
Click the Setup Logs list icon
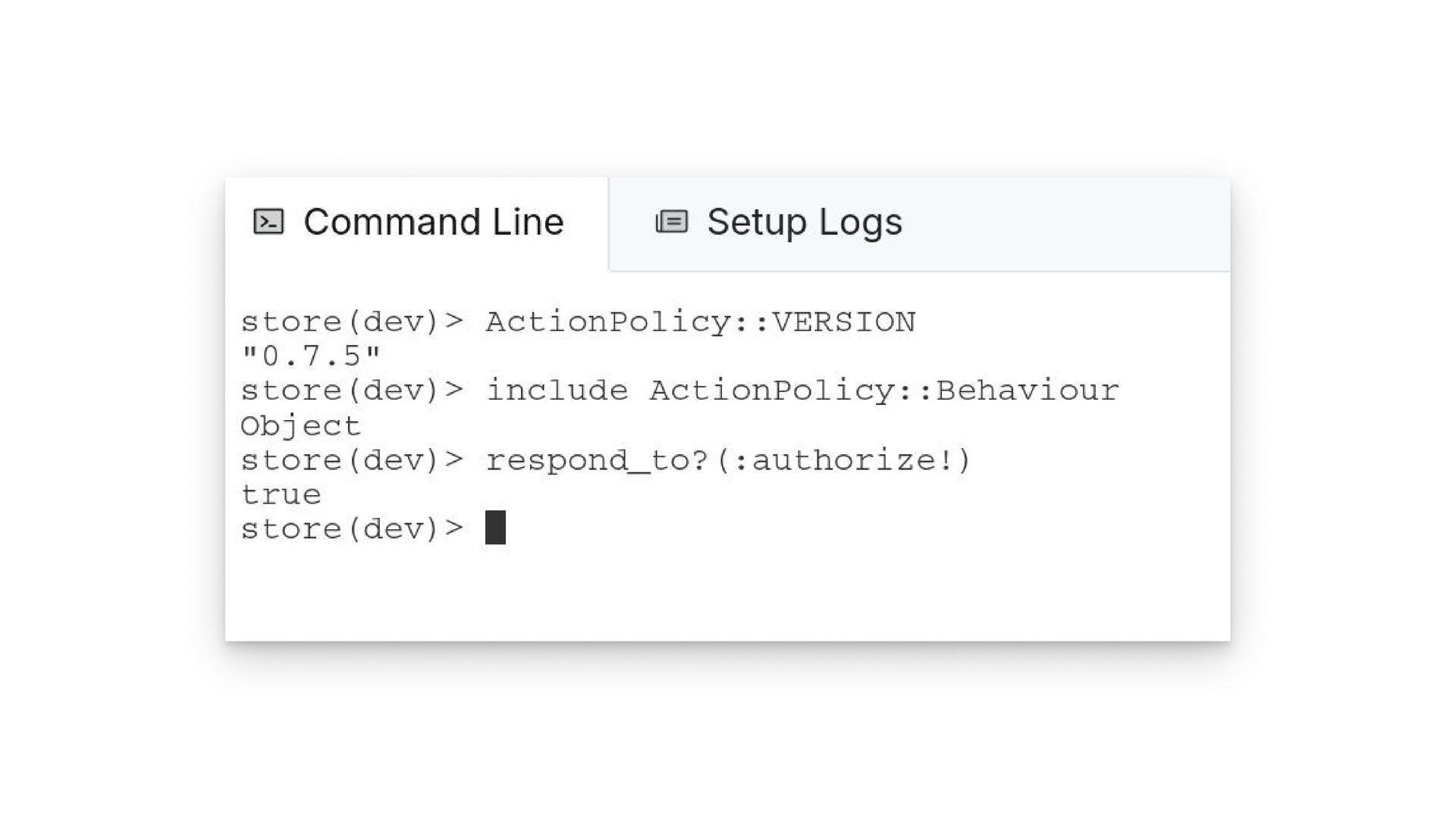click(x=671, y=222)
